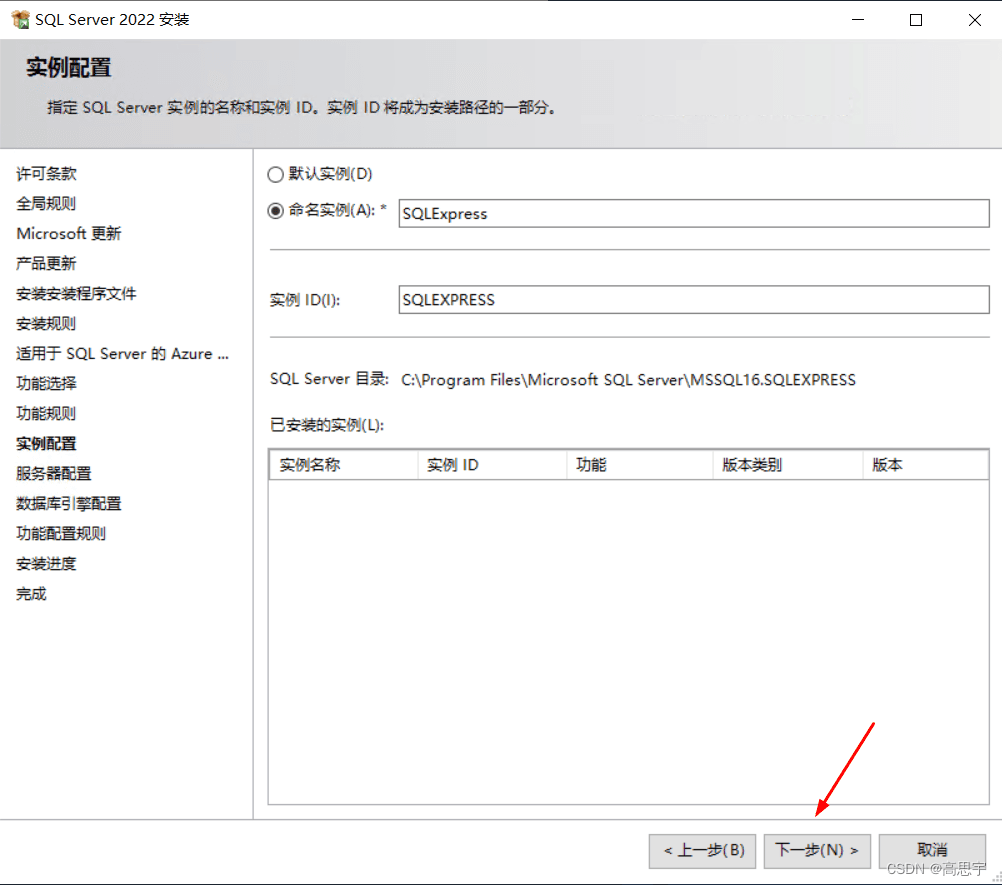Select 产品更新 step in the sidebar
Image resolution: width=1002 pixels, height=885 pixels.
coord(46,264)
